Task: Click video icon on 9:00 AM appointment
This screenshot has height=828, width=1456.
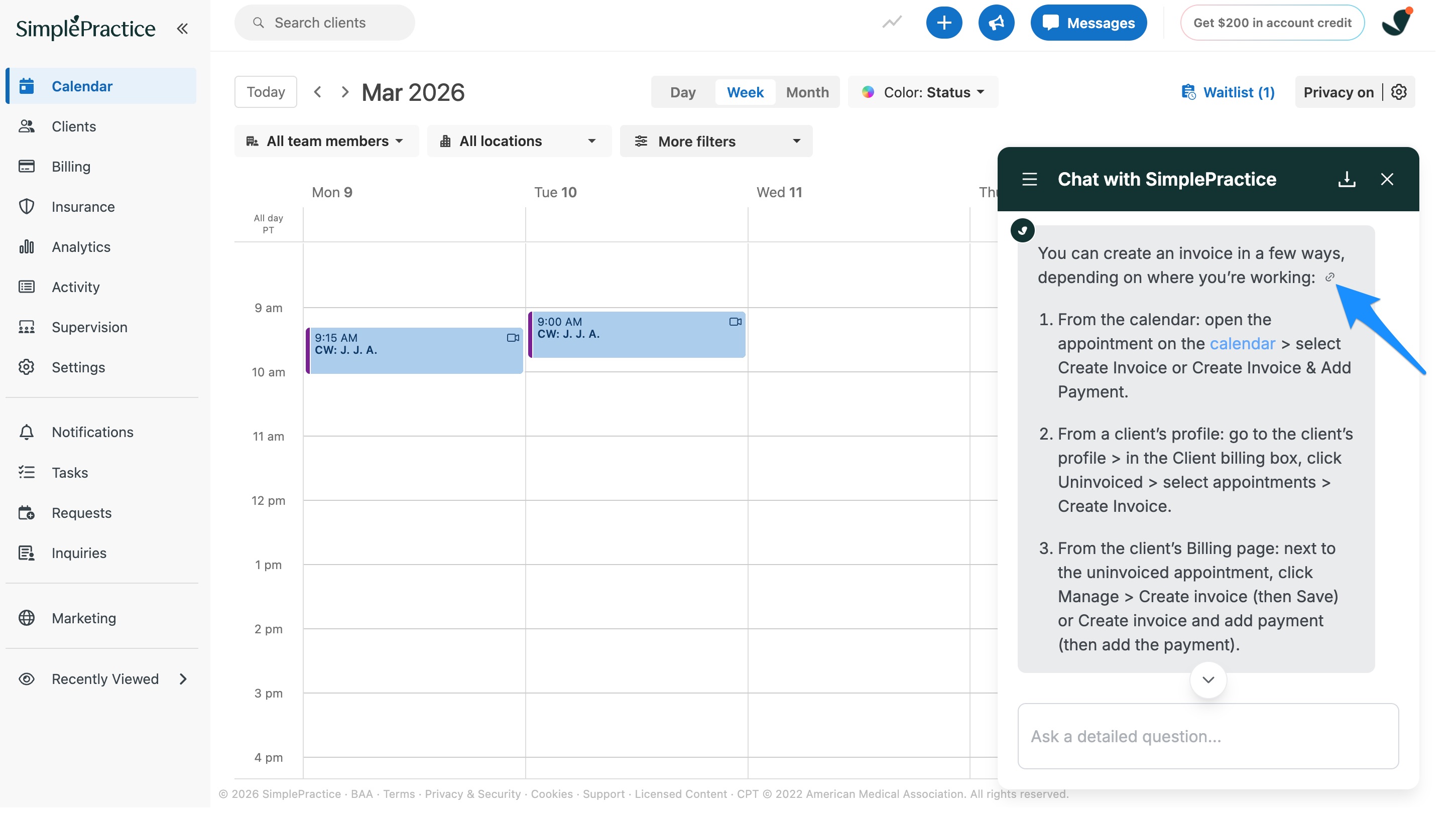Action: pyautogui.click(x=735, y=322)
